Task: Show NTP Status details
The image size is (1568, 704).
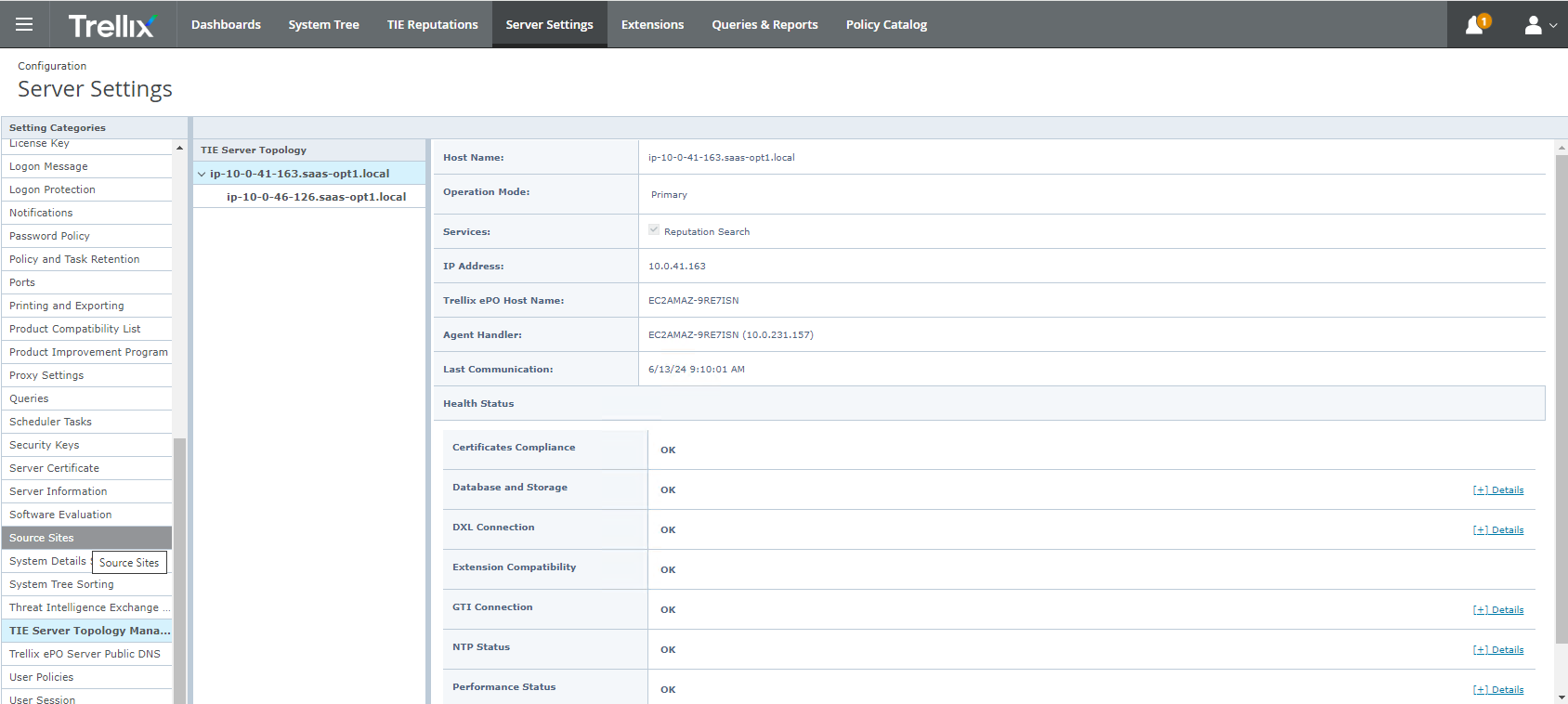Action: [1498, 650]
